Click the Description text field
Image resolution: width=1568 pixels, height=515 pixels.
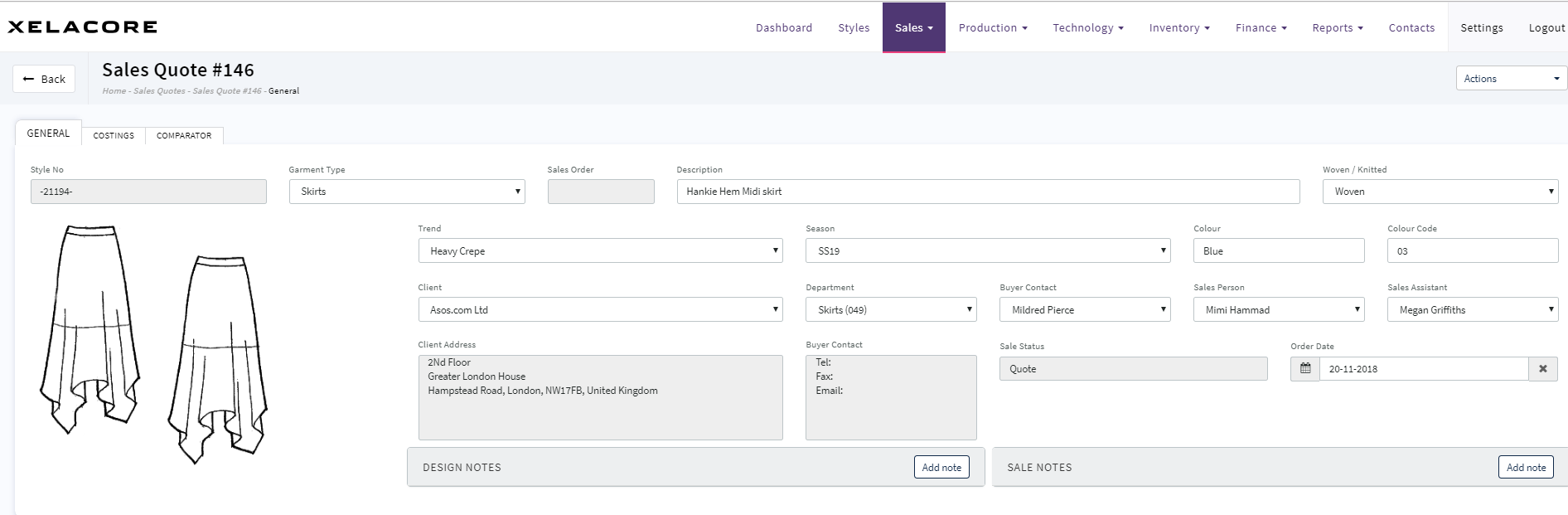click(x=987, y=192)
